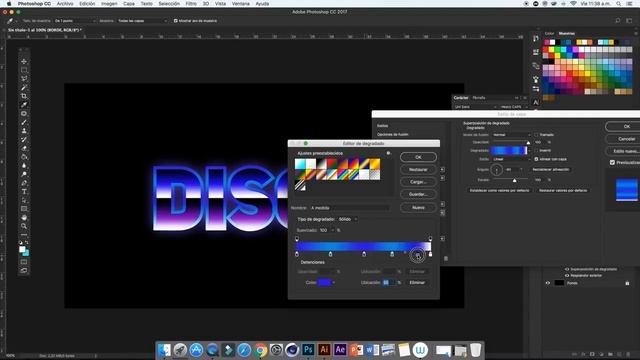This screenshot has height=360, width=640.
Task: Open the stop Color dropdown arrow
Action: (334, 282)
